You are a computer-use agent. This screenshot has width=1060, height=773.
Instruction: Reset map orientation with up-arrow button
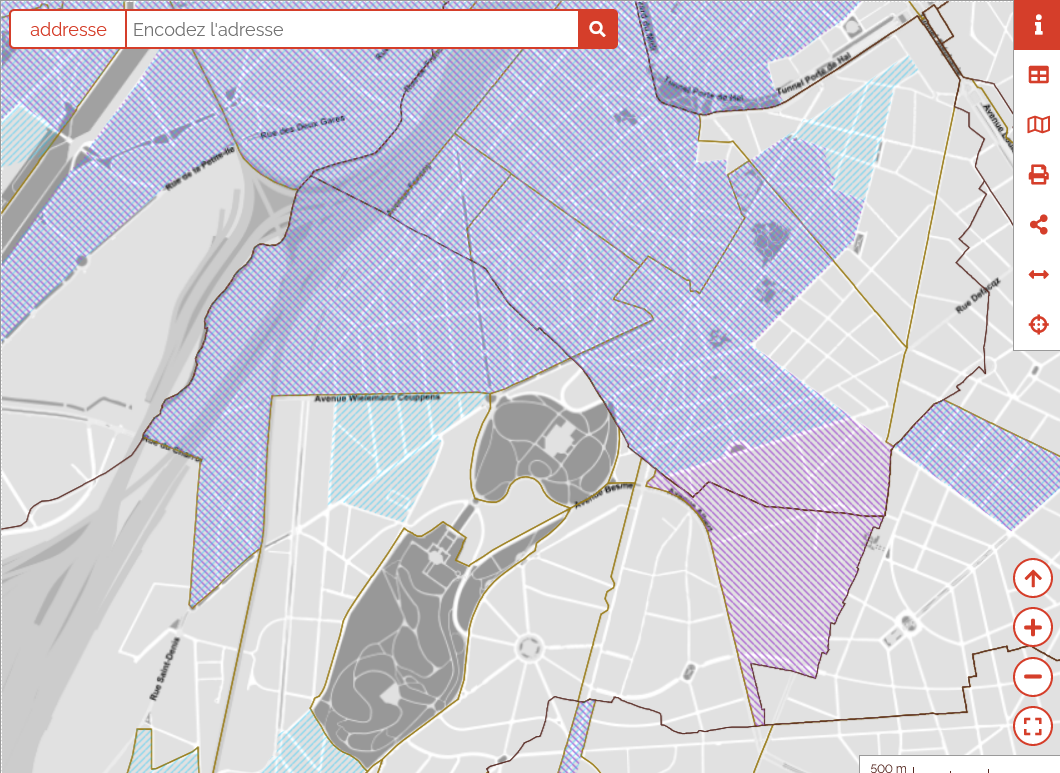click(x=1033, y=578)
